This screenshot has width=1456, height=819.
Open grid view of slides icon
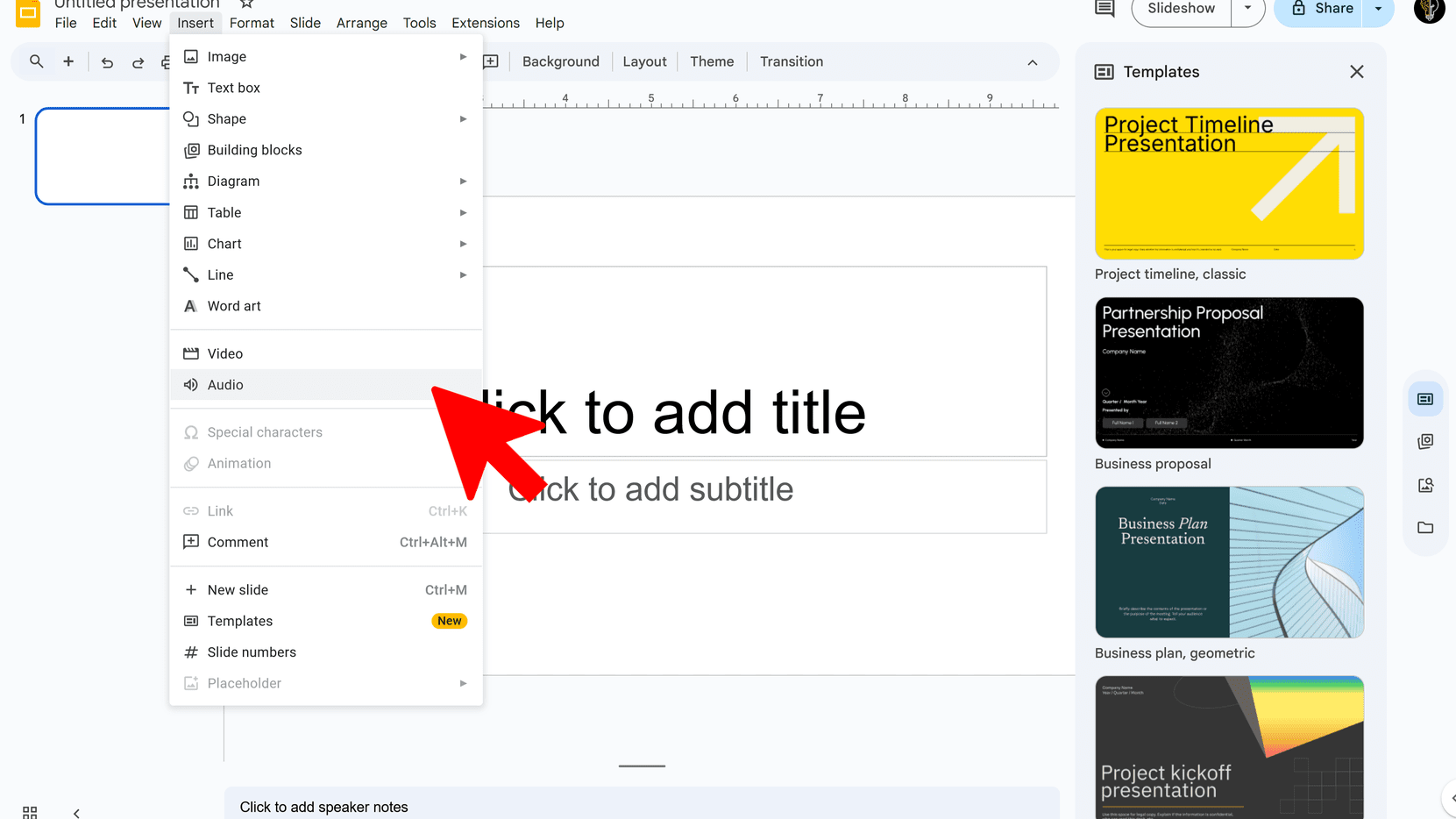click(30, 812)
